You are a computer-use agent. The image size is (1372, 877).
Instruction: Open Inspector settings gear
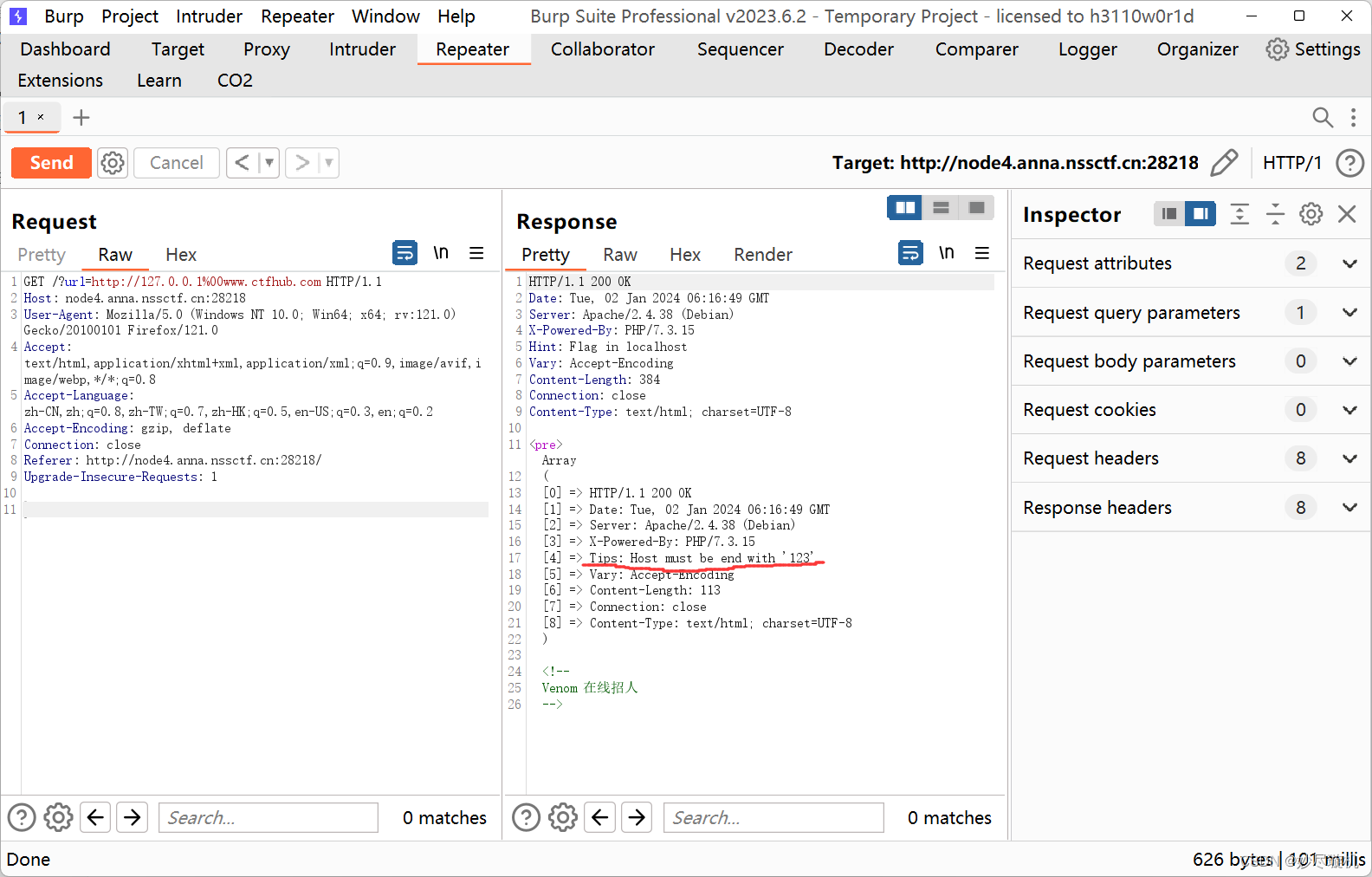[x=1311, y=214]
